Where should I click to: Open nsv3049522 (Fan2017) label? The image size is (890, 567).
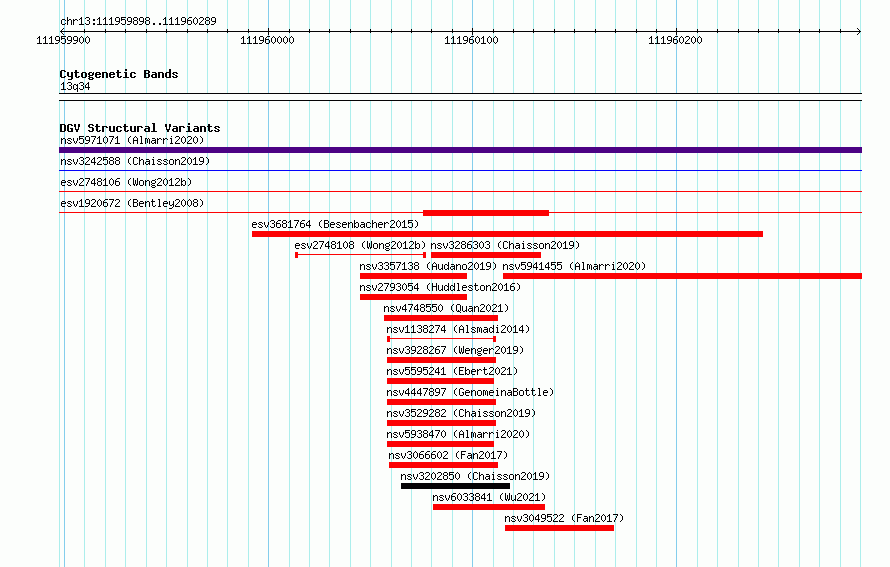point(564,518)
